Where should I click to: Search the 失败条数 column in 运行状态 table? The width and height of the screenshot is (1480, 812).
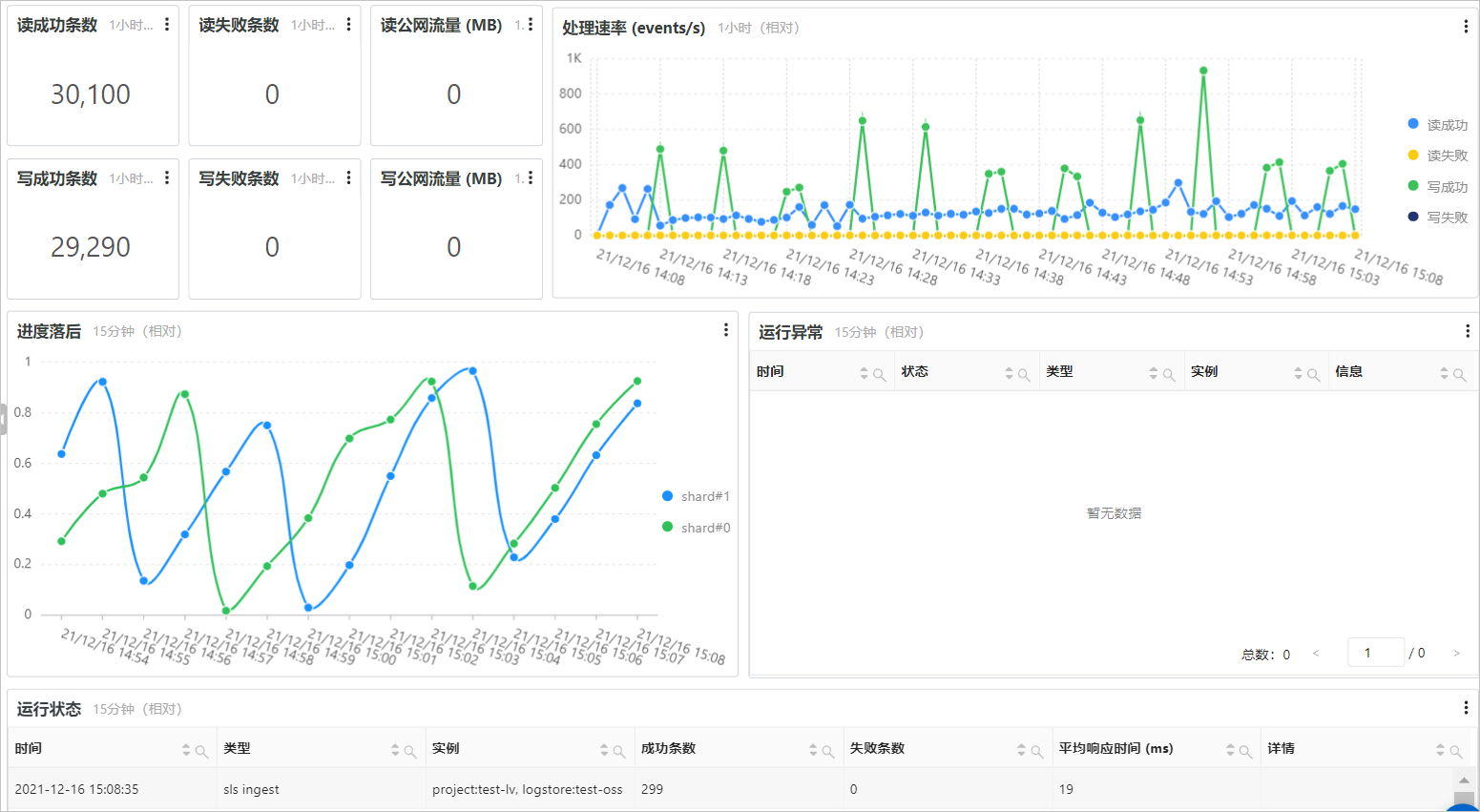[x=1037, y=751]
